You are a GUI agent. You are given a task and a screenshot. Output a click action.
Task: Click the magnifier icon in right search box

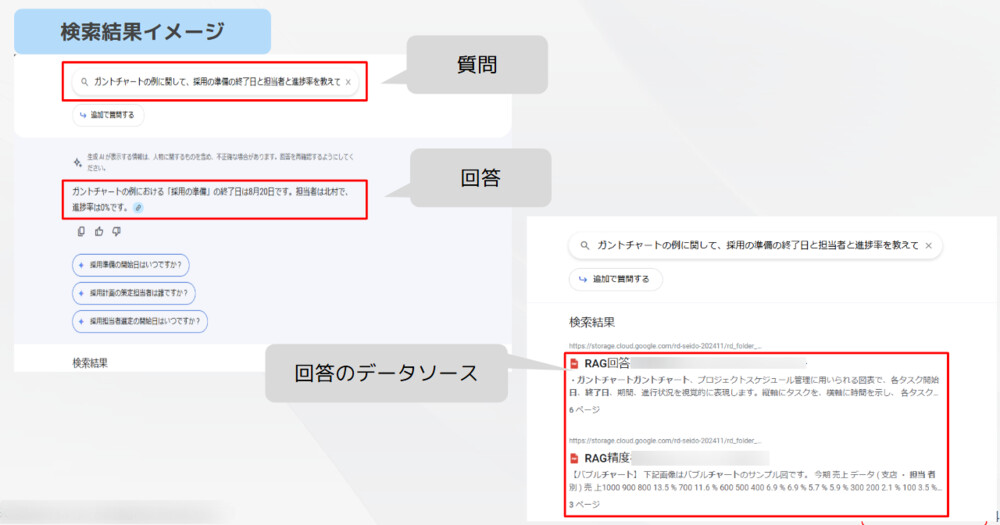[x=584, y=246]
